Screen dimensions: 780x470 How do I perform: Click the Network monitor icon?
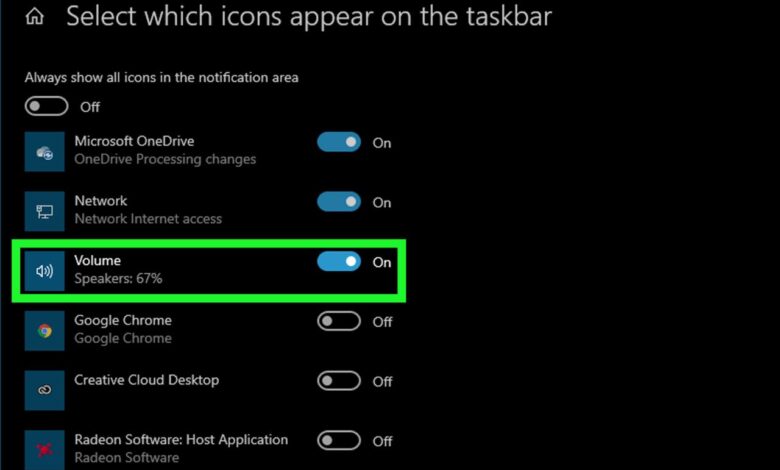pos(45,211)
